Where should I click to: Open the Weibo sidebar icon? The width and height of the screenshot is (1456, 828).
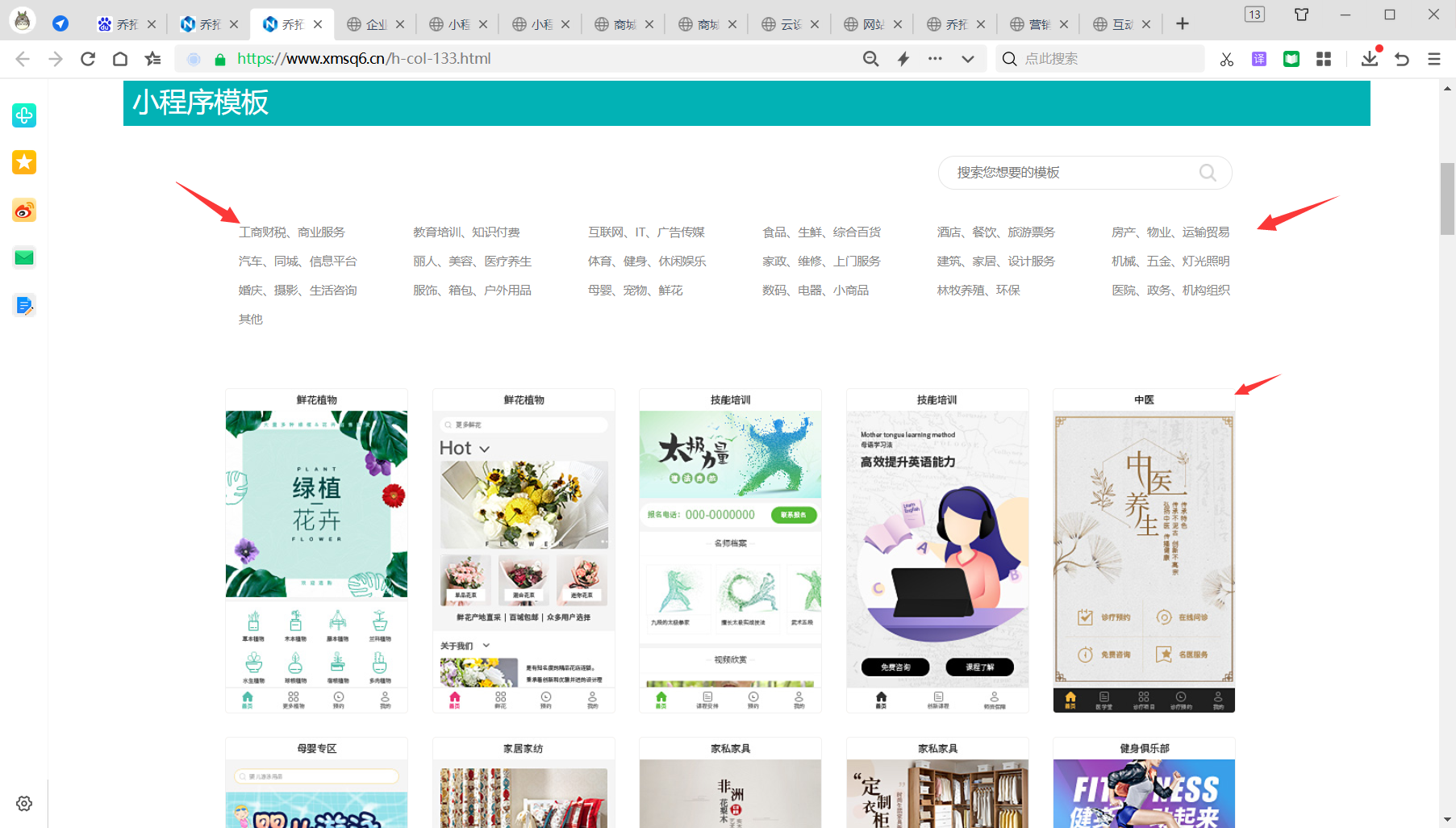pyautogui.click(x=24, y=211)
